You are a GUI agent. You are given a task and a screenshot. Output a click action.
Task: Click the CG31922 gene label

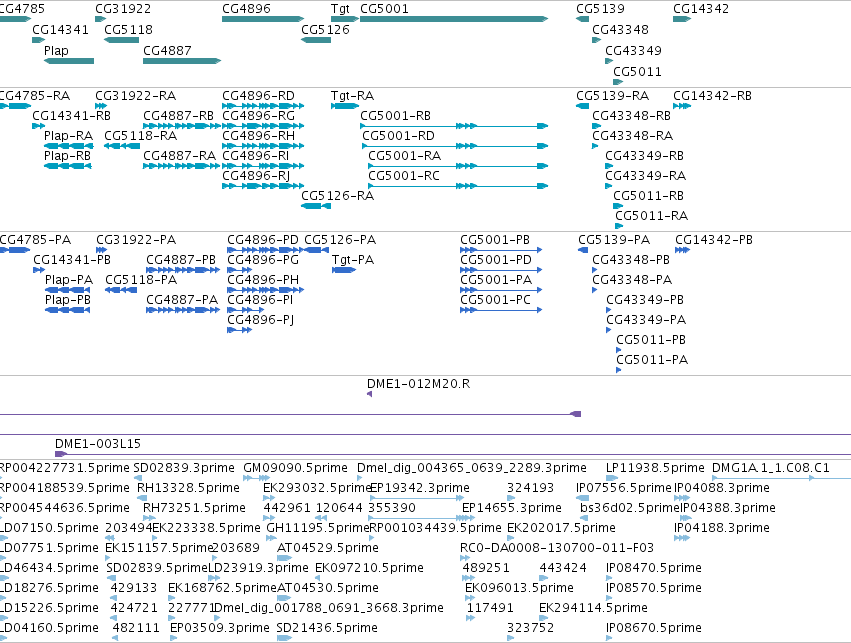coord(123,9)
